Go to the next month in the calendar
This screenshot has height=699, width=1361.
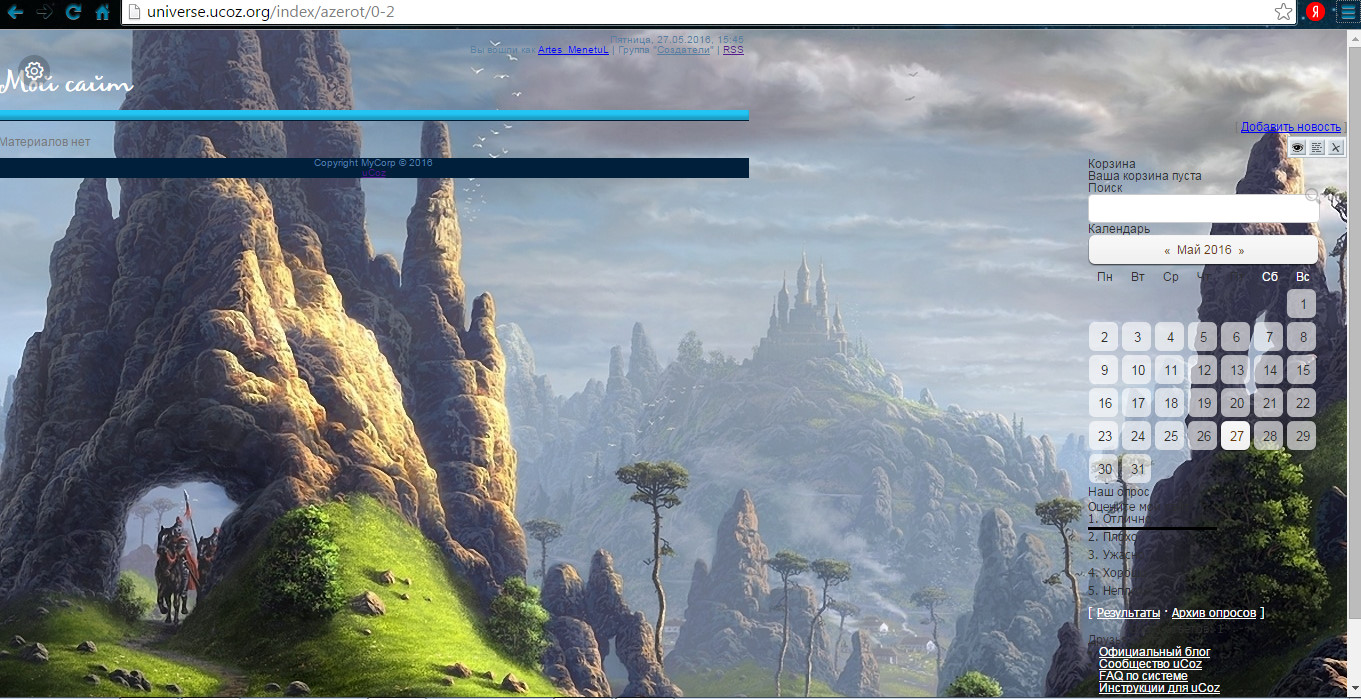tap(1241, 251)
